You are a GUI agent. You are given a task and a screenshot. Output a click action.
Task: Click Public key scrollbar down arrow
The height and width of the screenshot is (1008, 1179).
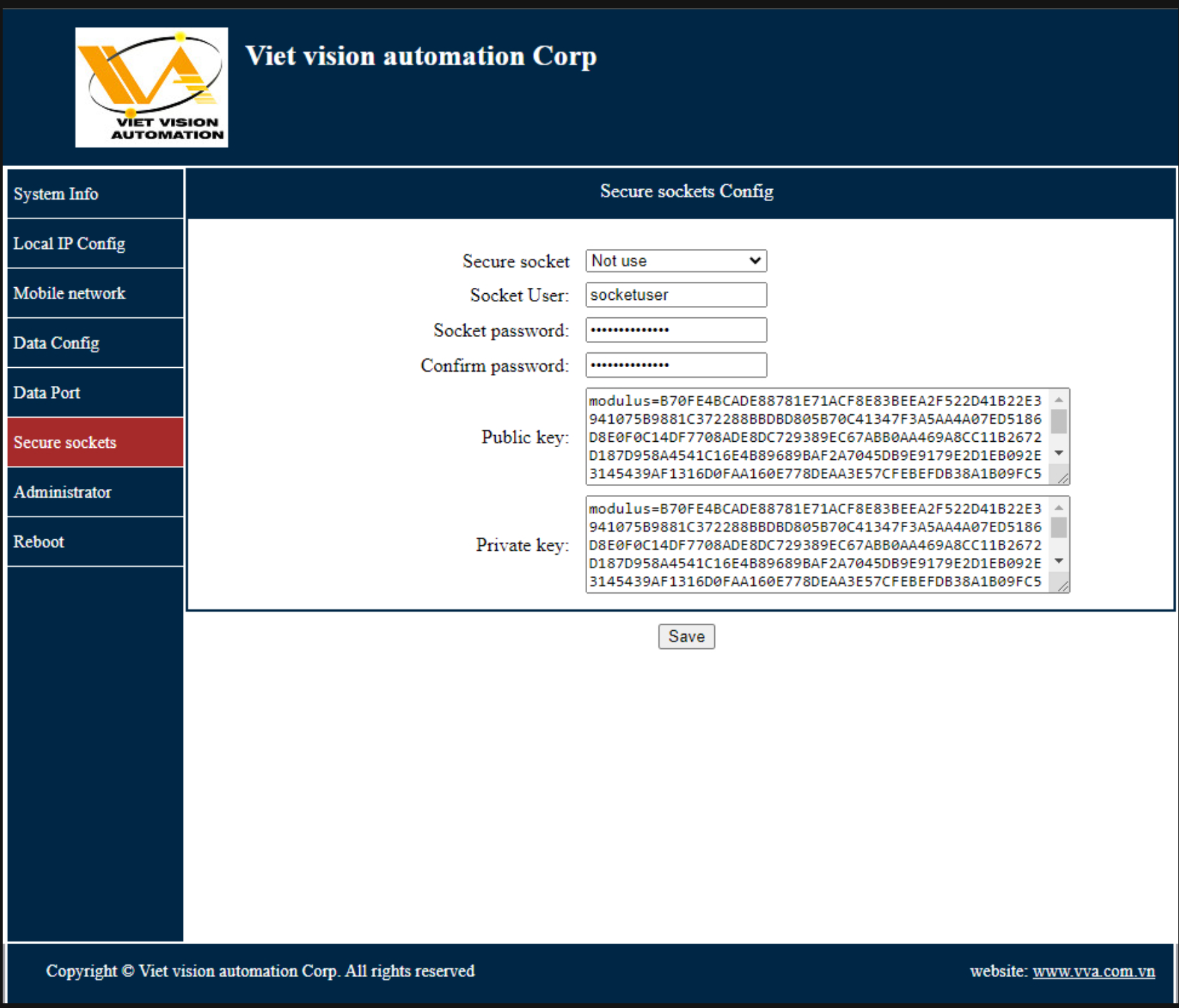[x=1059, y=453]
